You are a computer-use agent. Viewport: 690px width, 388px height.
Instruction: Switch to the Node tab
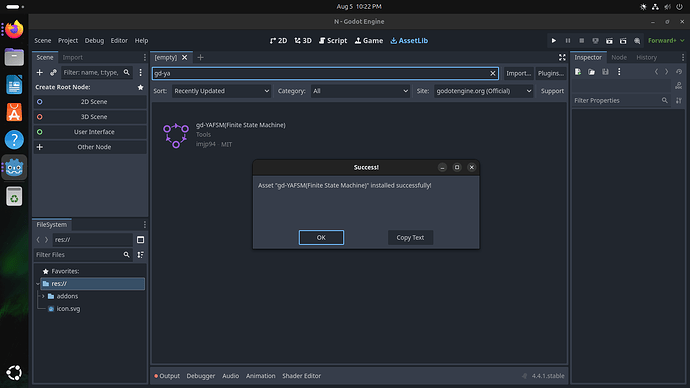619,57
